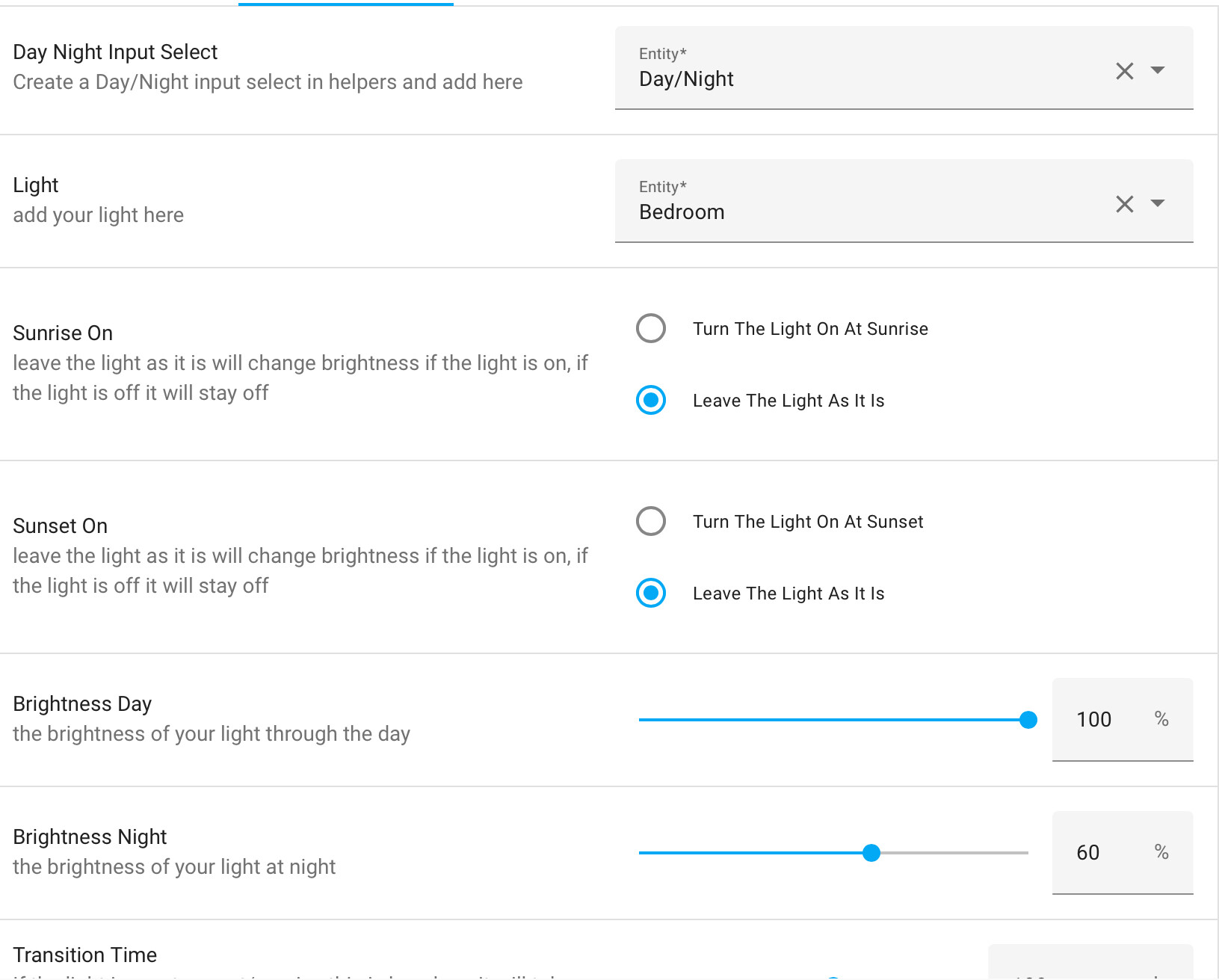Select "Leave The Light As It Is" under Sunrise On
The image size is (1219, 980).
651,401
